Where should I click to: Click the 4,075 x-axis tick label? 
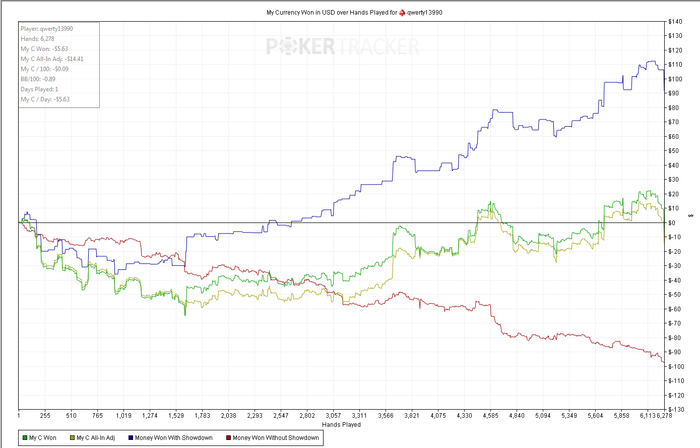click(438, 415)
